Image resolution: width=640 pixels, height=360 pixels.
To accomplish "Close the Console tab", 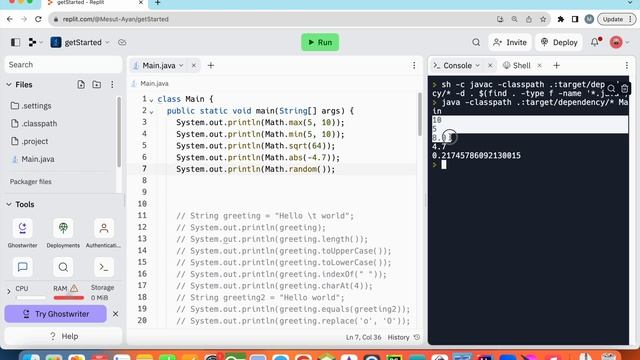I will (490, 65).
